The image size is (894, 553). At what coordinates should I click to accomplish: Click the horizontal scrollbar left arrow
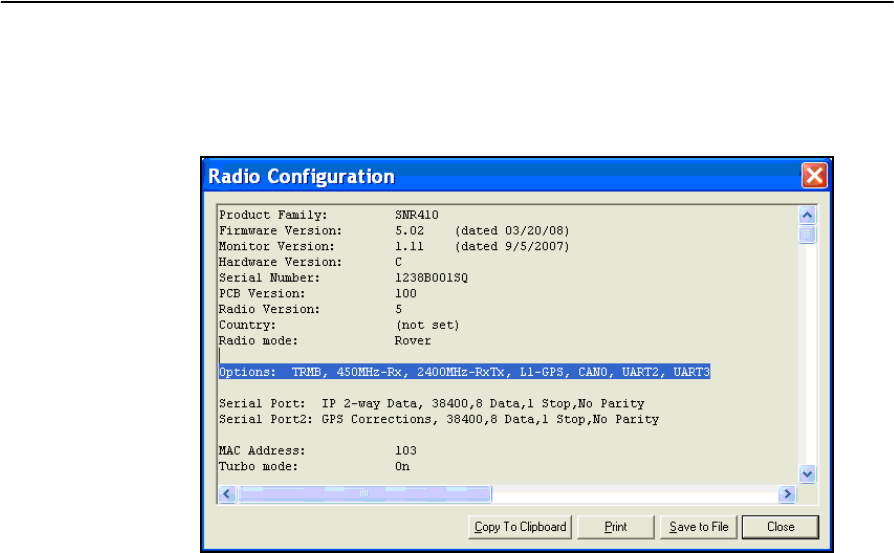point(227,494)
